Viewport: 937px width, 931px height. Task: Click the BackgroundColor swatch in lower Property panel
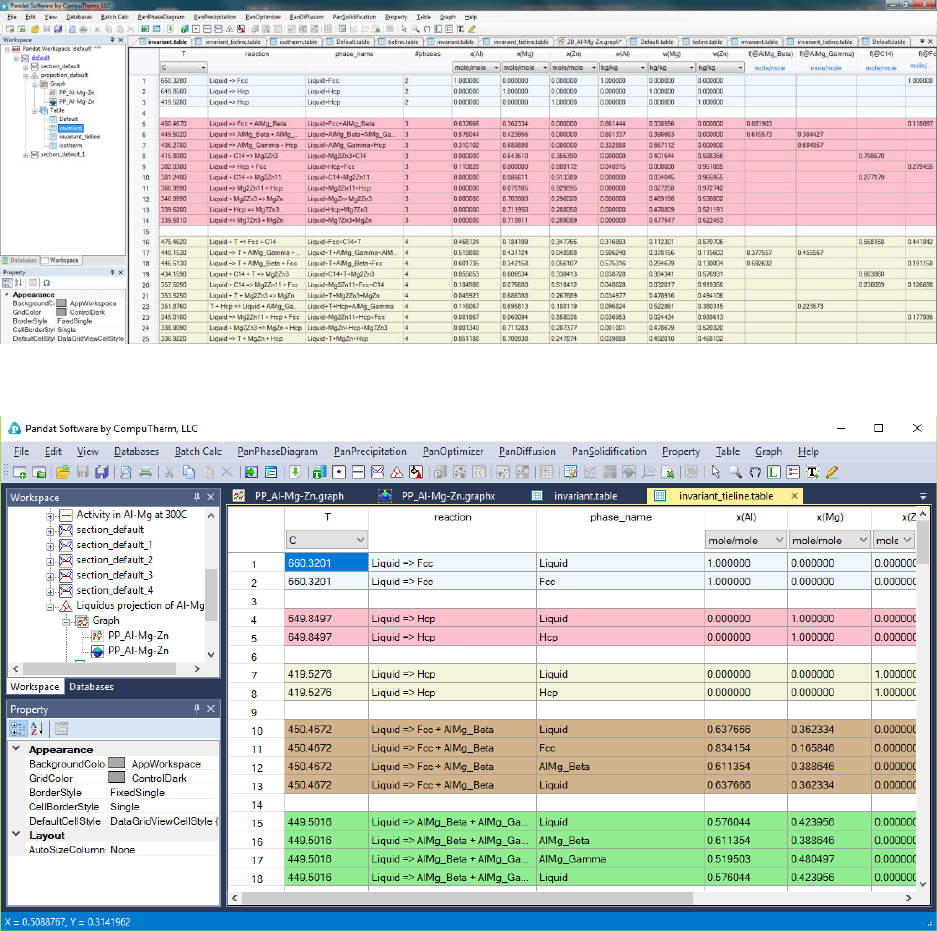(117, 764)
